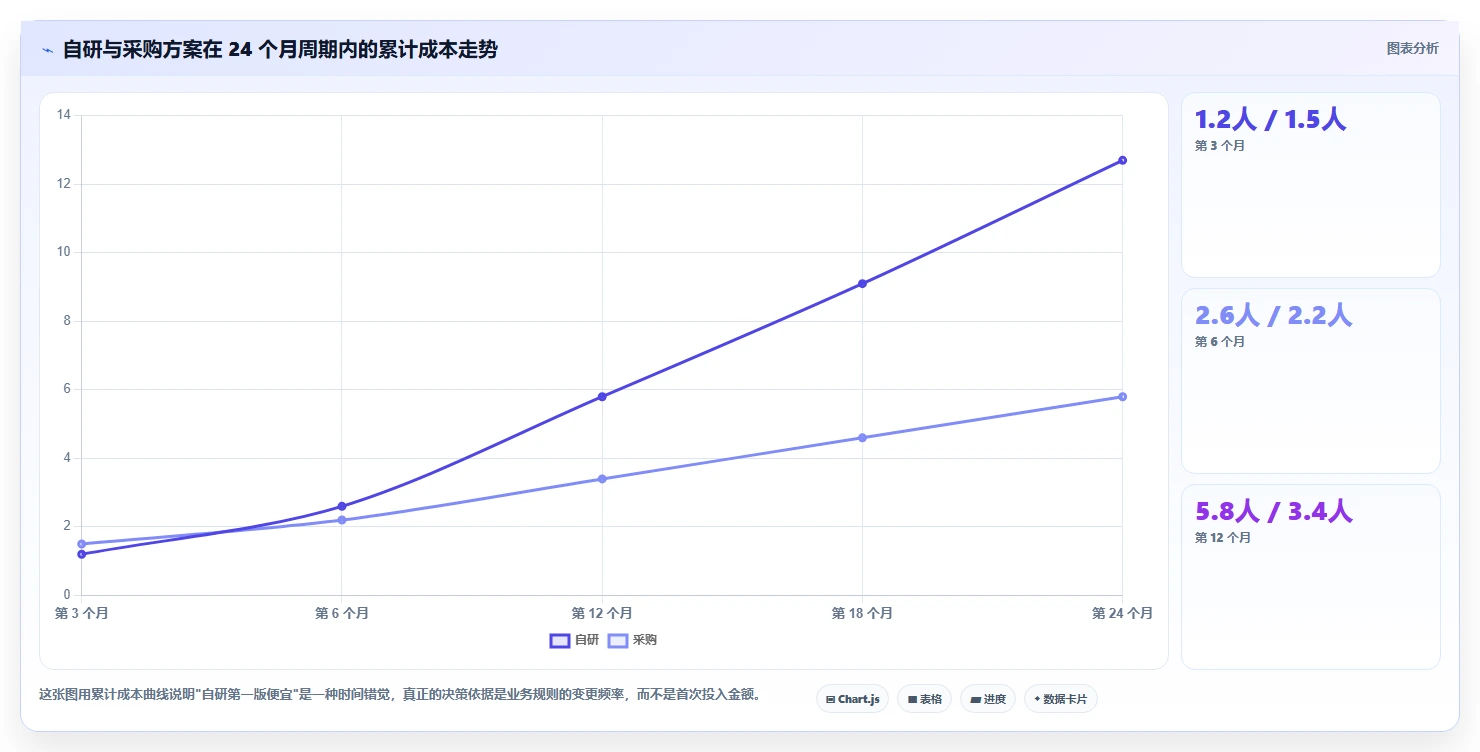Click the y-axis value 14

64,115
